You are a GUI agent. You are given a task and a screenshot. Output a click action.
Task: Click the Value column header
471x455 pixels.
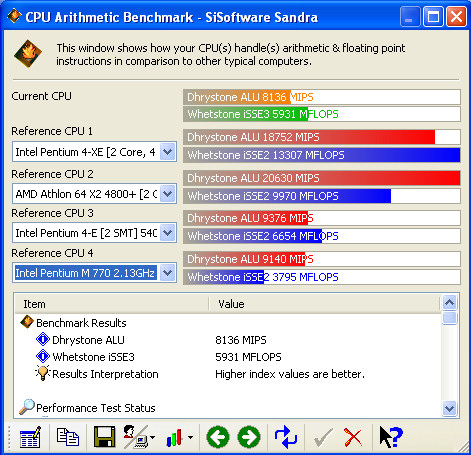point(325,304)
